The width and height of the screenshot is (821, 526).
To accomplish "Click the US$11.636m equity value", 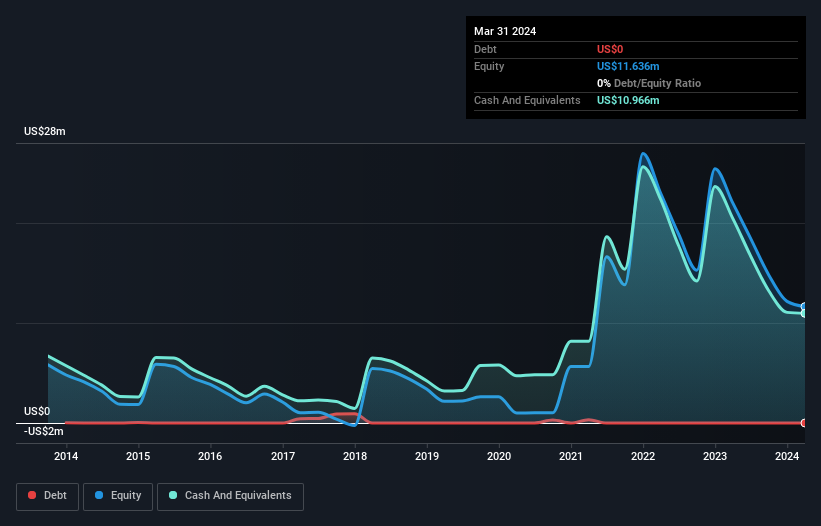I will tap(628, 66).
